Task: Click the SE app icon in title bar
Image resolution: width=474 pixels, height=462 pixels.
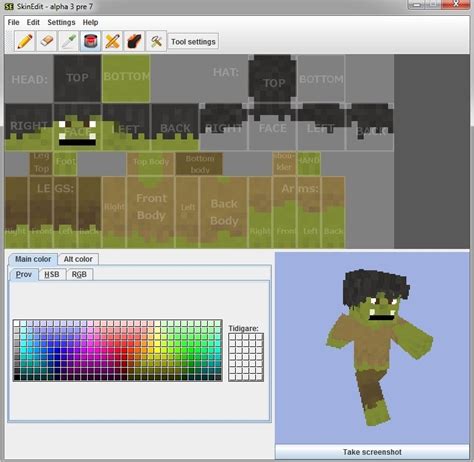Action: (9, 6)
